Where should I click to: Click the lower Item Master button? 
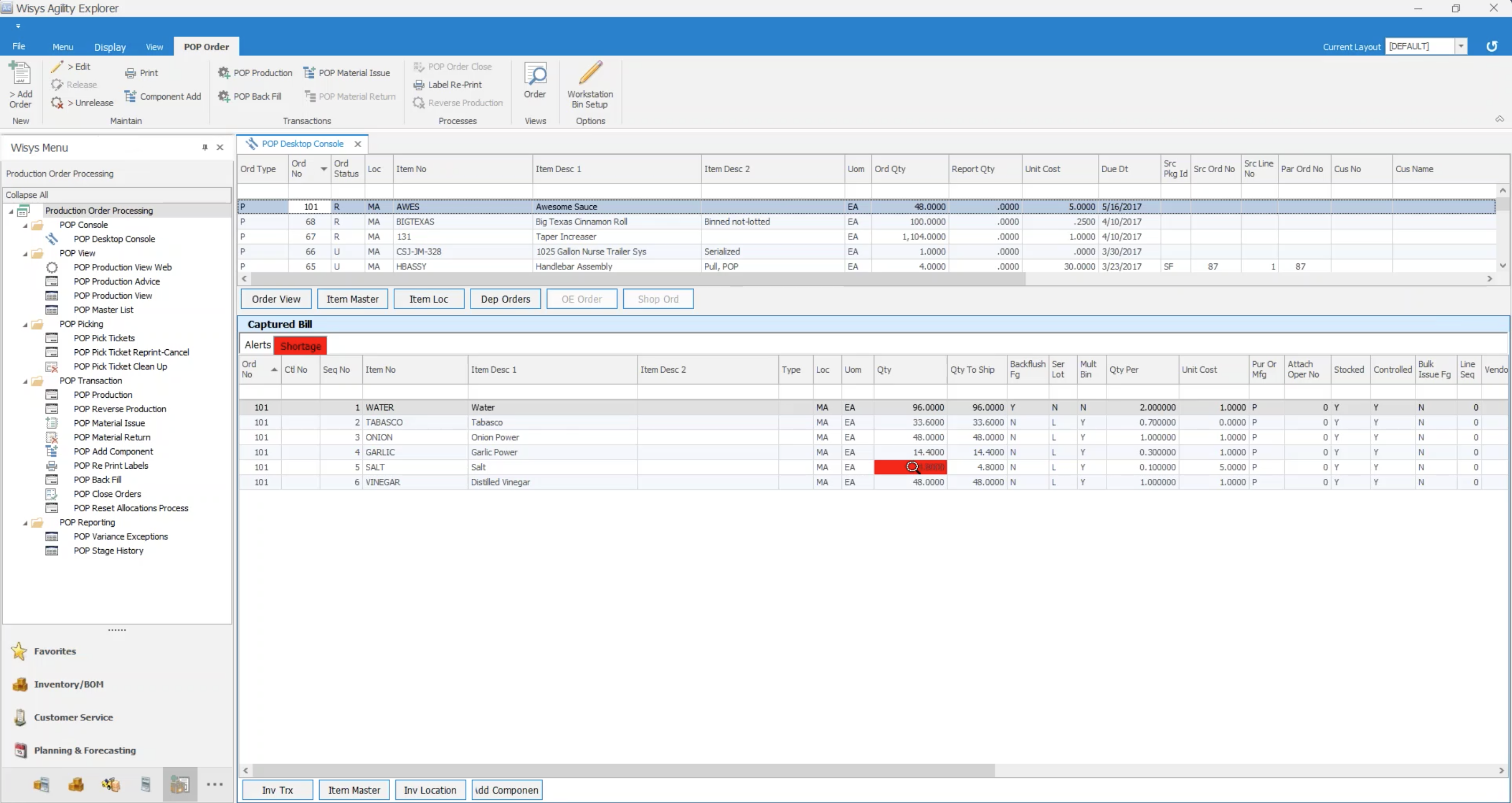[354, 790]
